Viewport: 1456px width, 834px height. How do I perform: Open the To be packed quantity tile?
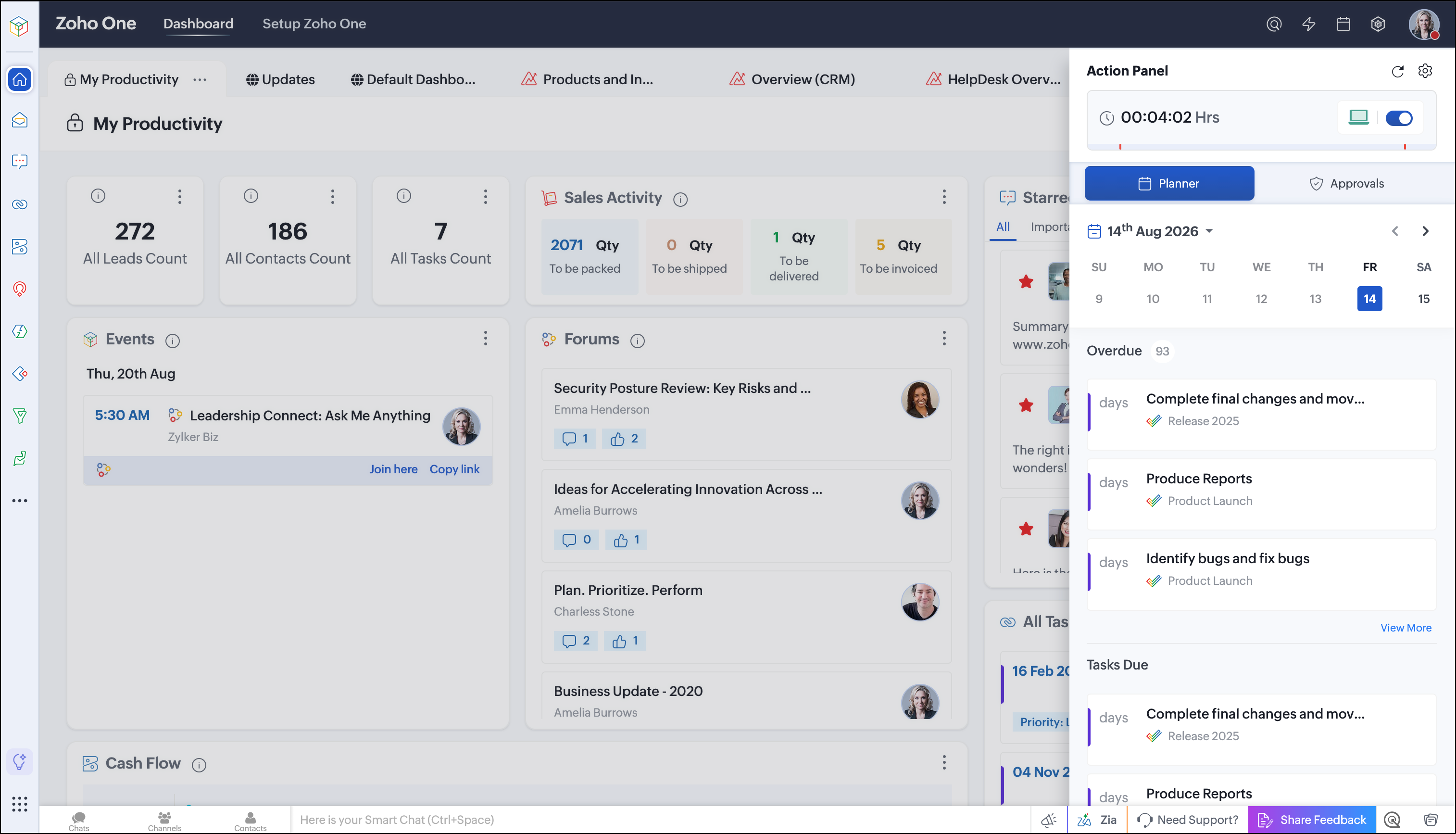point(589,257)
